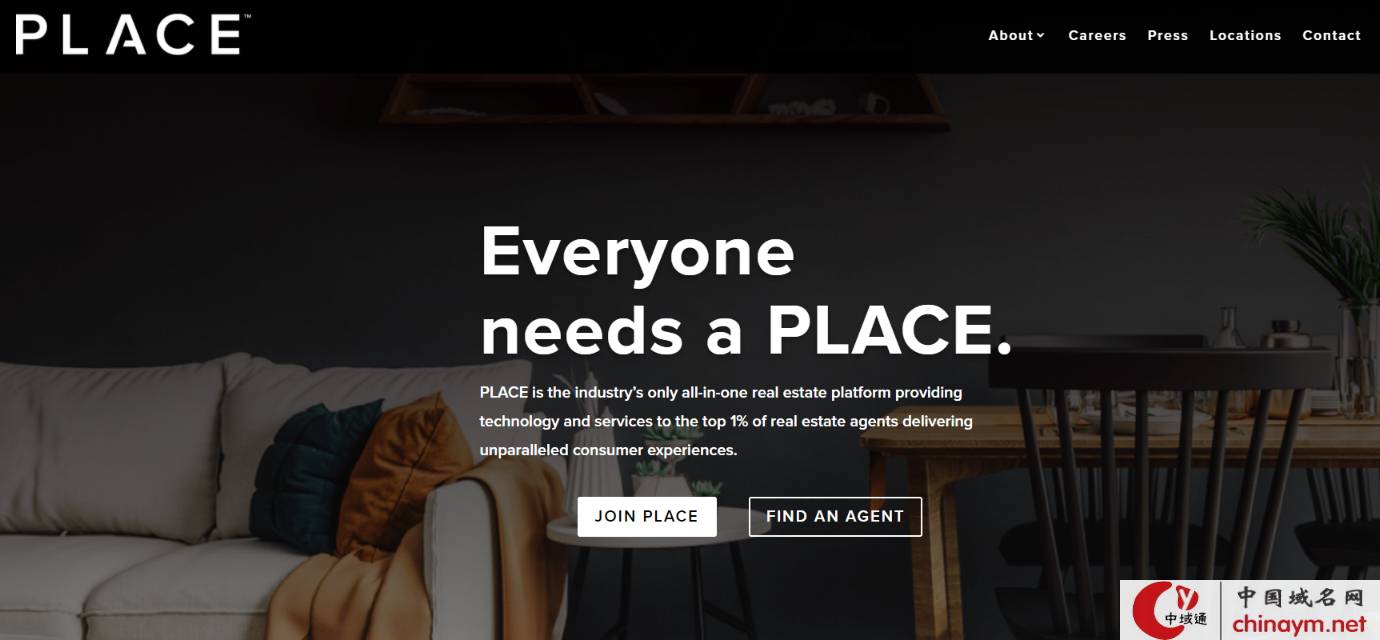The height and width of the screenshot is (640, 1380).
Task: Click the JOIN PLACE button
Action: [x=647, y=516]
